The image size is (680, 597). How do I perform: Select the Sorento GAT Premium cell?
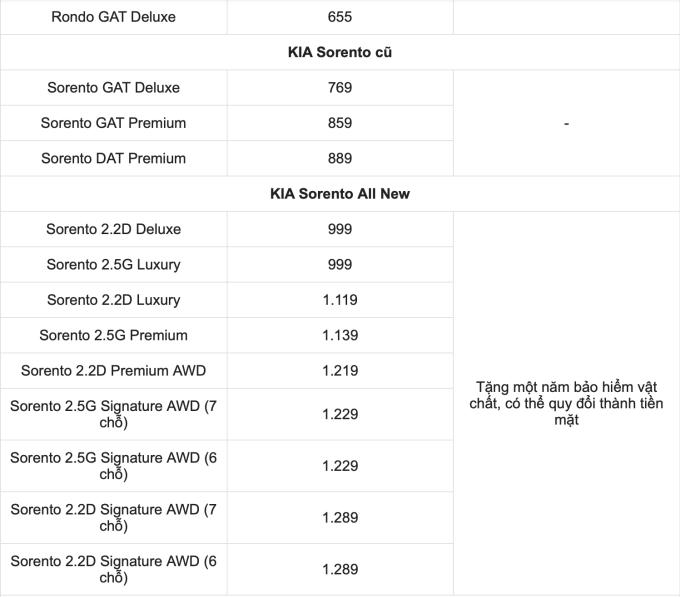(113, 123)
